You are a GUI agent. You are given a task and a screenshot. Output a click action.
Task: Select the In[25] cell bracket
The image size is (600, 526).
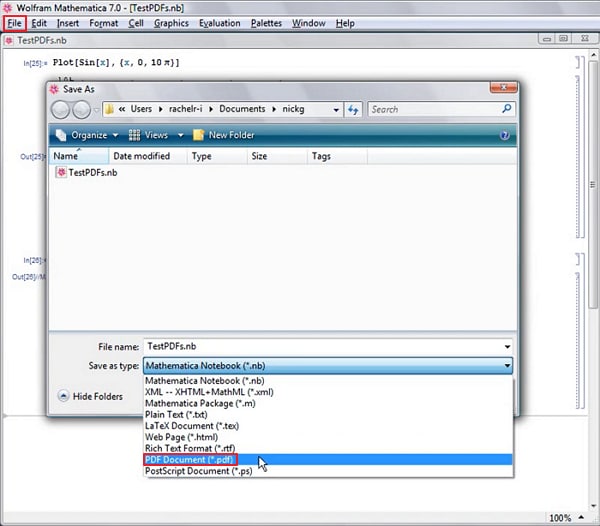[x=578, y=62]
